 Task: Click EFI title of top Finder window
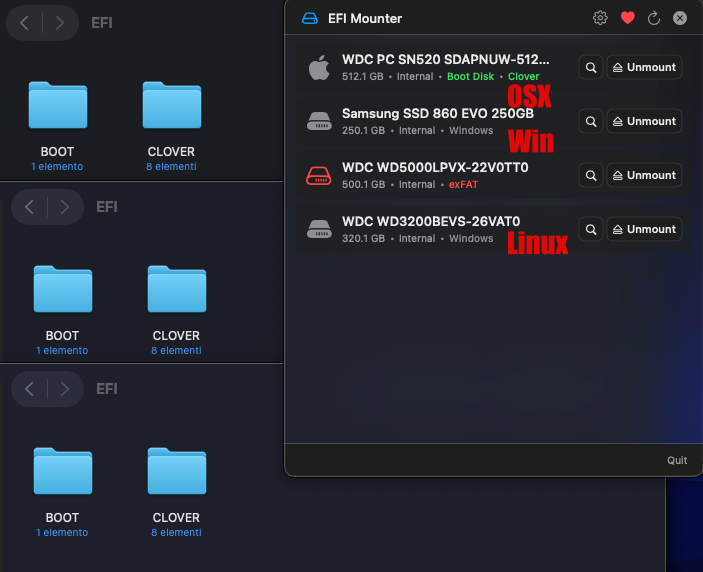[102, 23]
